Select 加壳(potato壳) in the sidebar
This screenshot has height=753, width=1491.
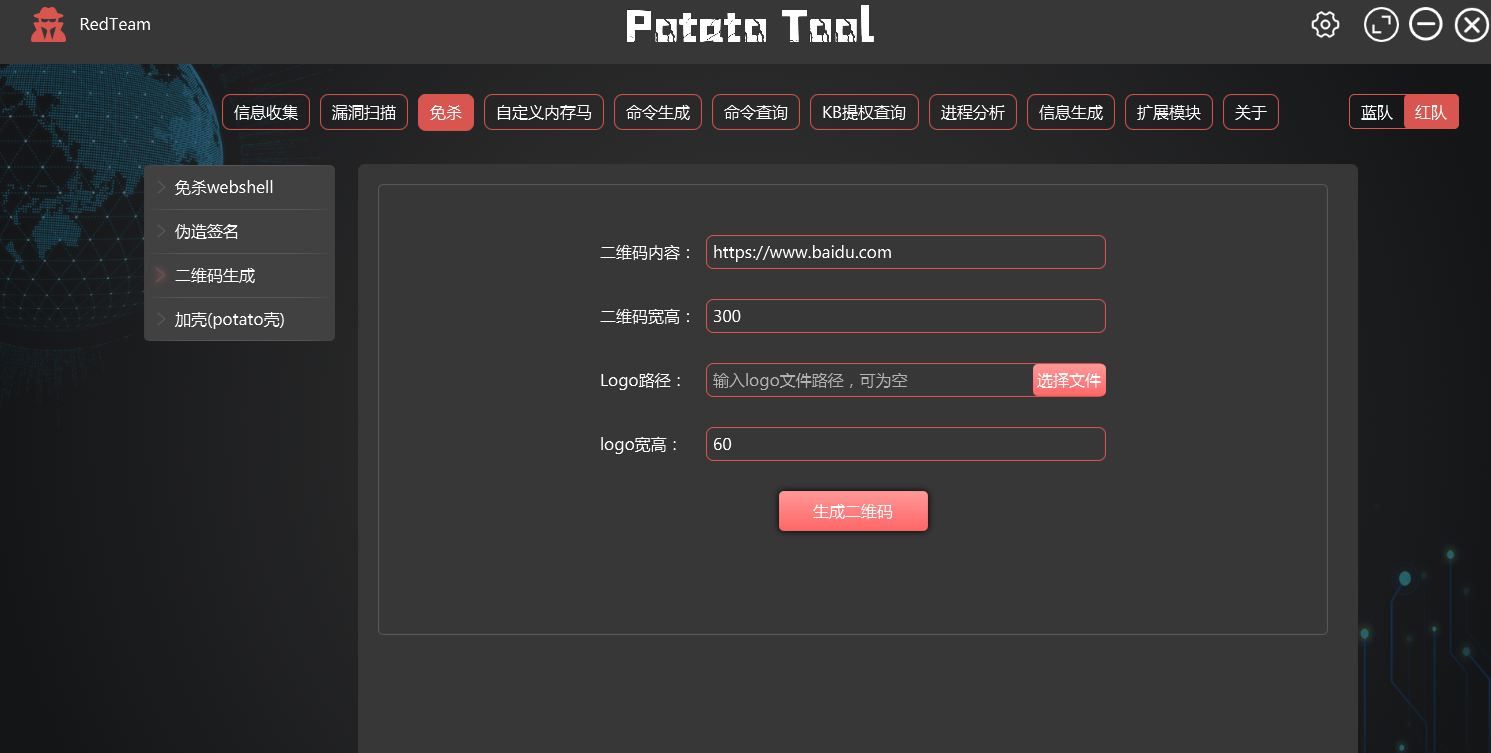[239, 319]
